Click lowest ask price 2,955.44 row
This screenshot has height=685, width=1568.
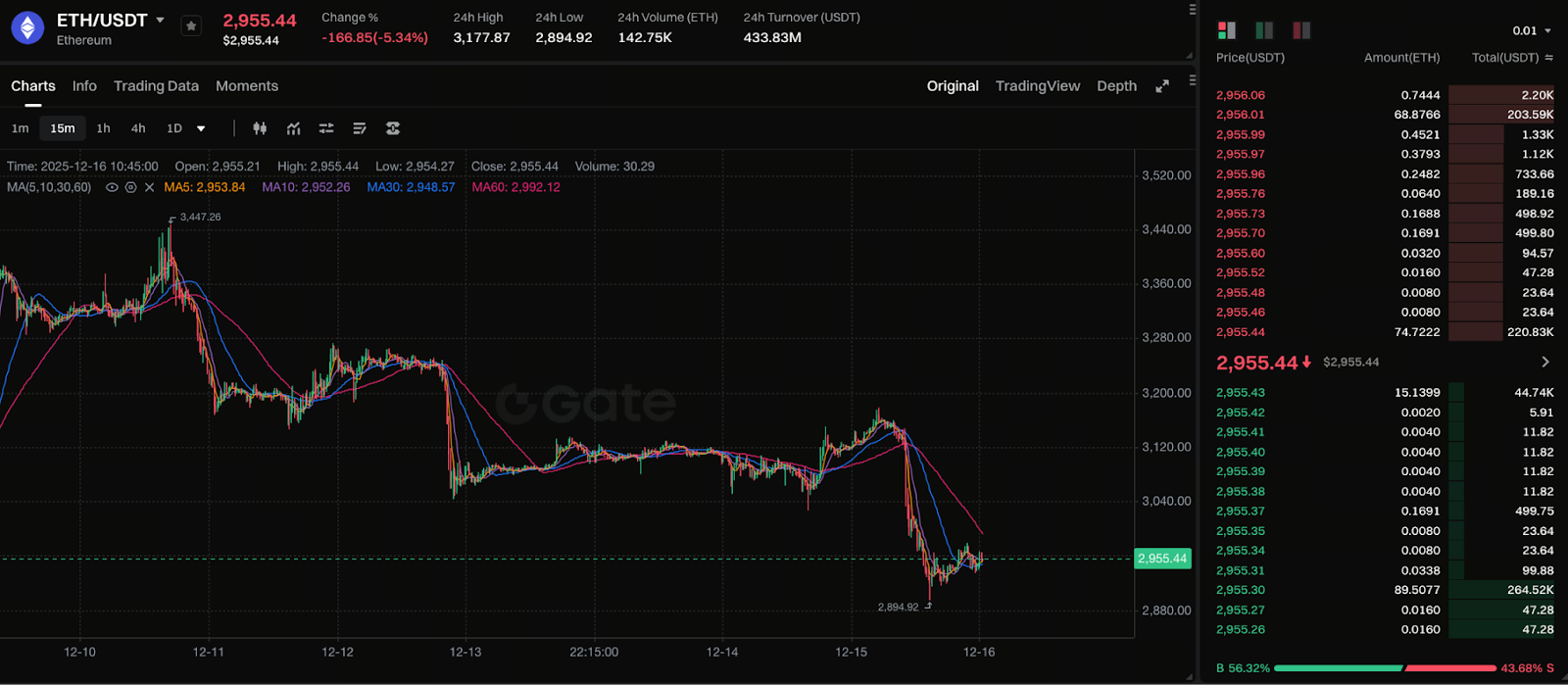[x=1385, y=332]
